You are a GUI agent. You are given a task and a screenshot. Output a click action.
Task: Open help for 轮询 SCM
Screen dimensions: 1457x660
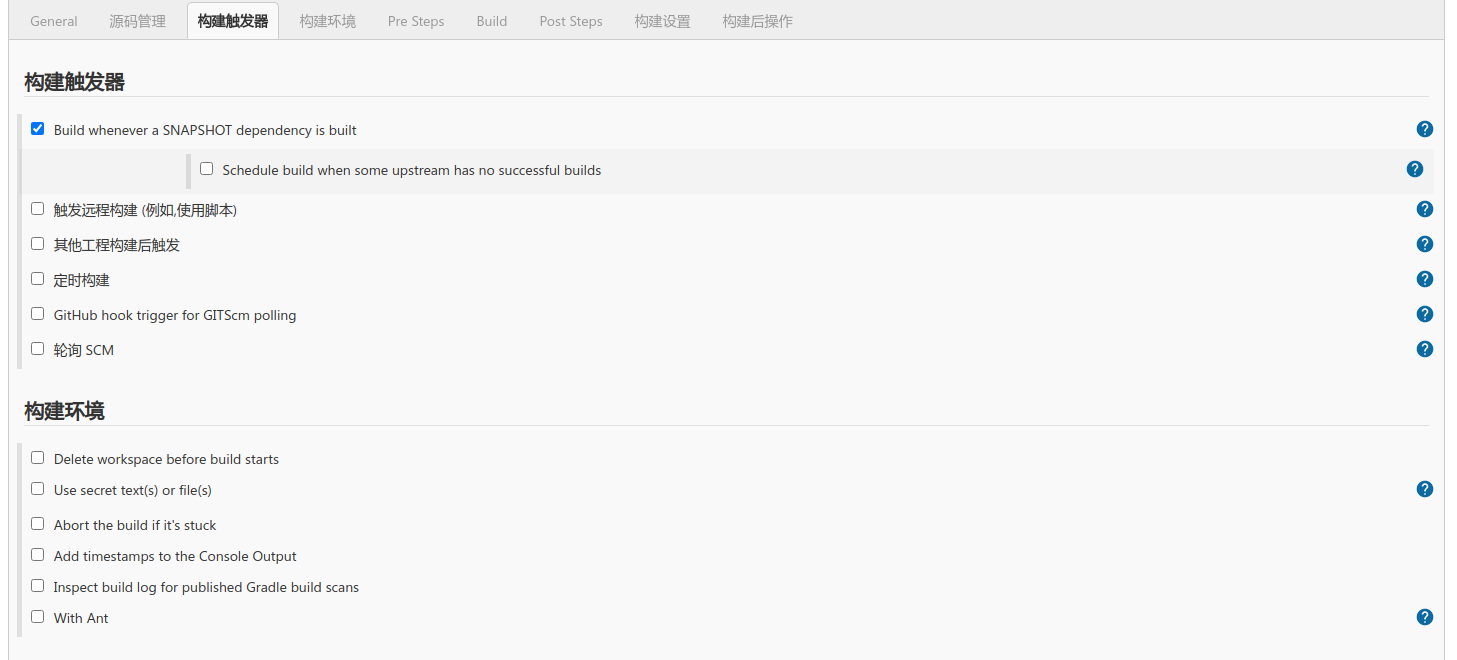pos(1425,349)
